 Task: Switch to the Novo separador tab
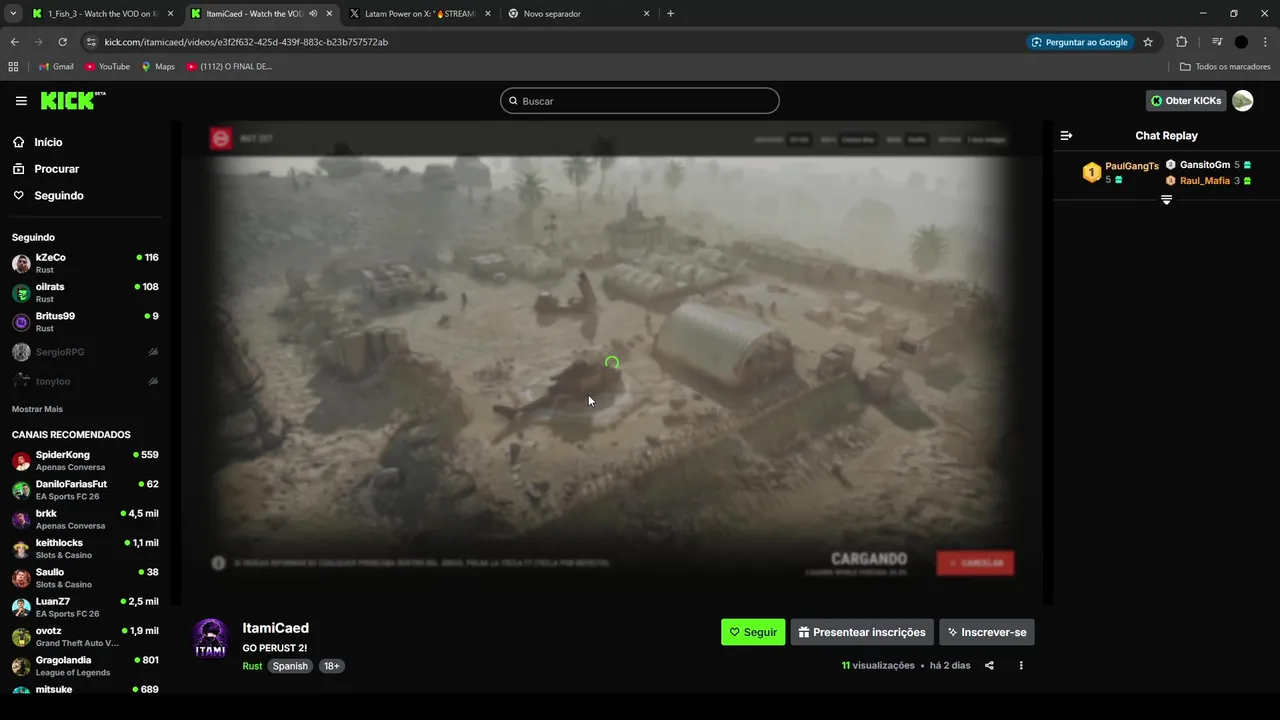(x=577, y=14)
